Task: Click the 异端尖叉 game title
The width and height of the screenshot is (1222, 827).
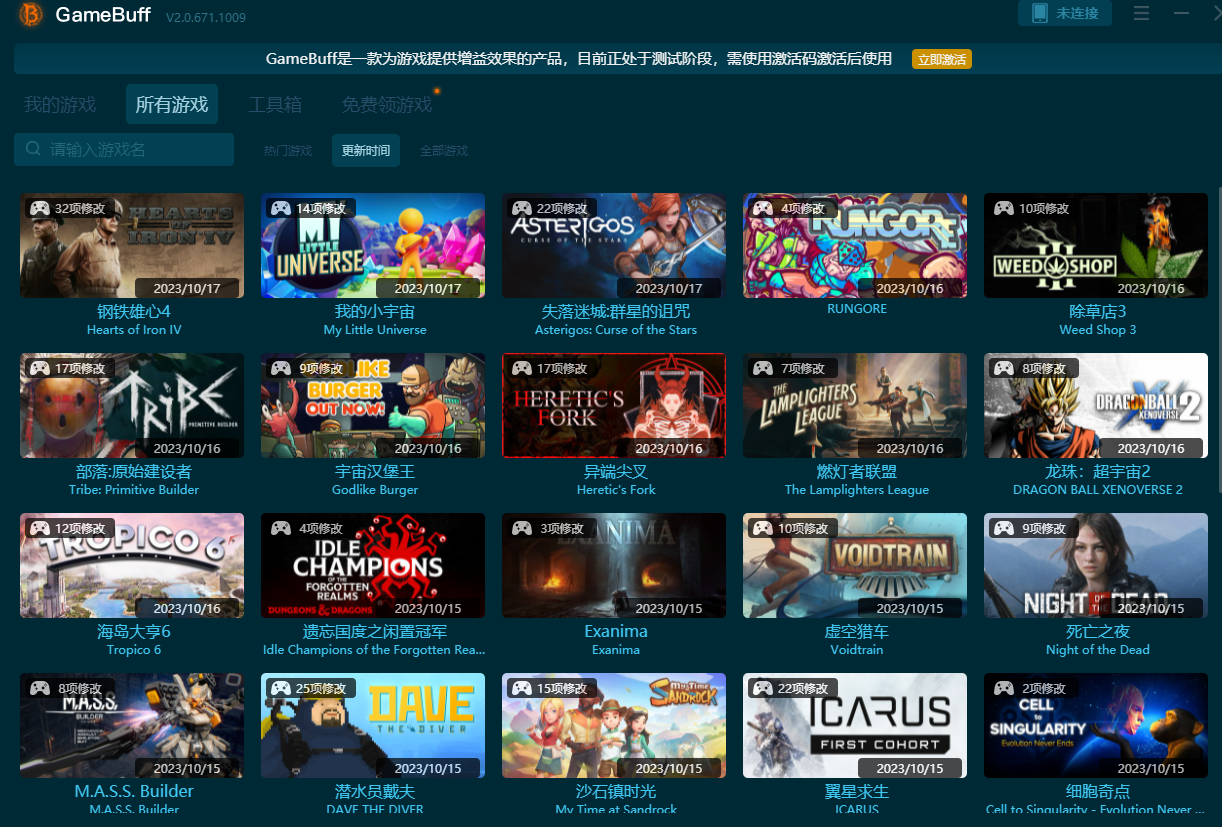Action: [x=616, y=471]
